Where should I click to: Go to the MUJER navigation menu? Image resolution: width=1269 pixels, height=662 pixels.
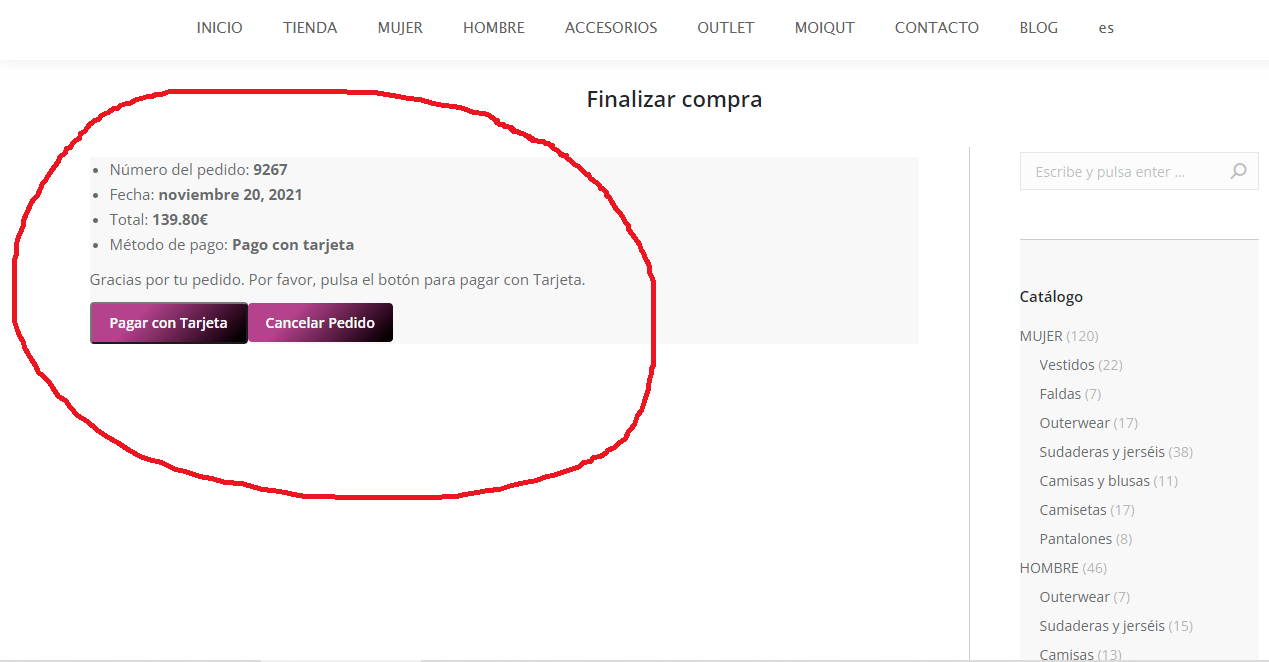400,28
